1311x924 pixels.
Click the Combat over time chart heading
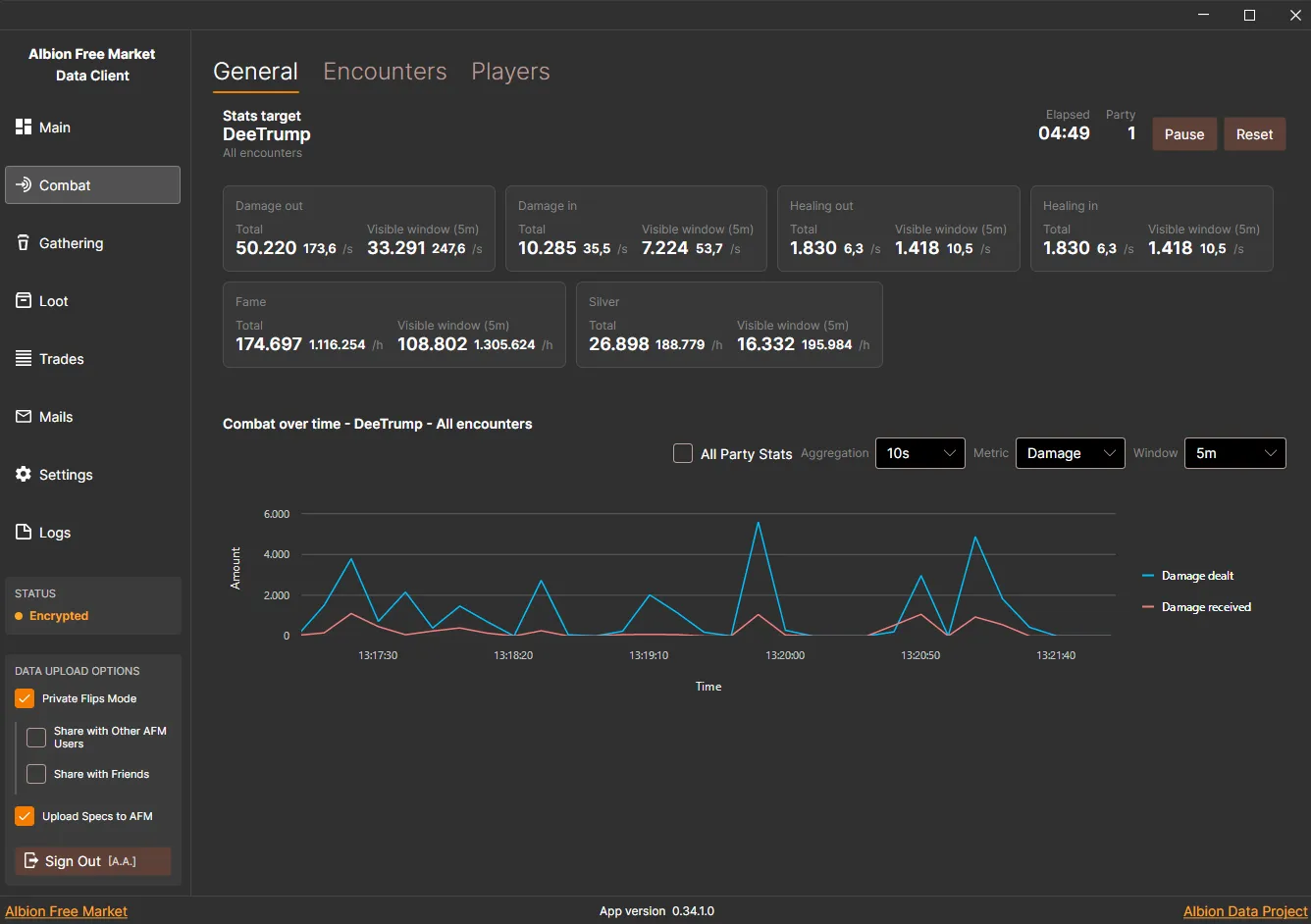tap(378, 424)
